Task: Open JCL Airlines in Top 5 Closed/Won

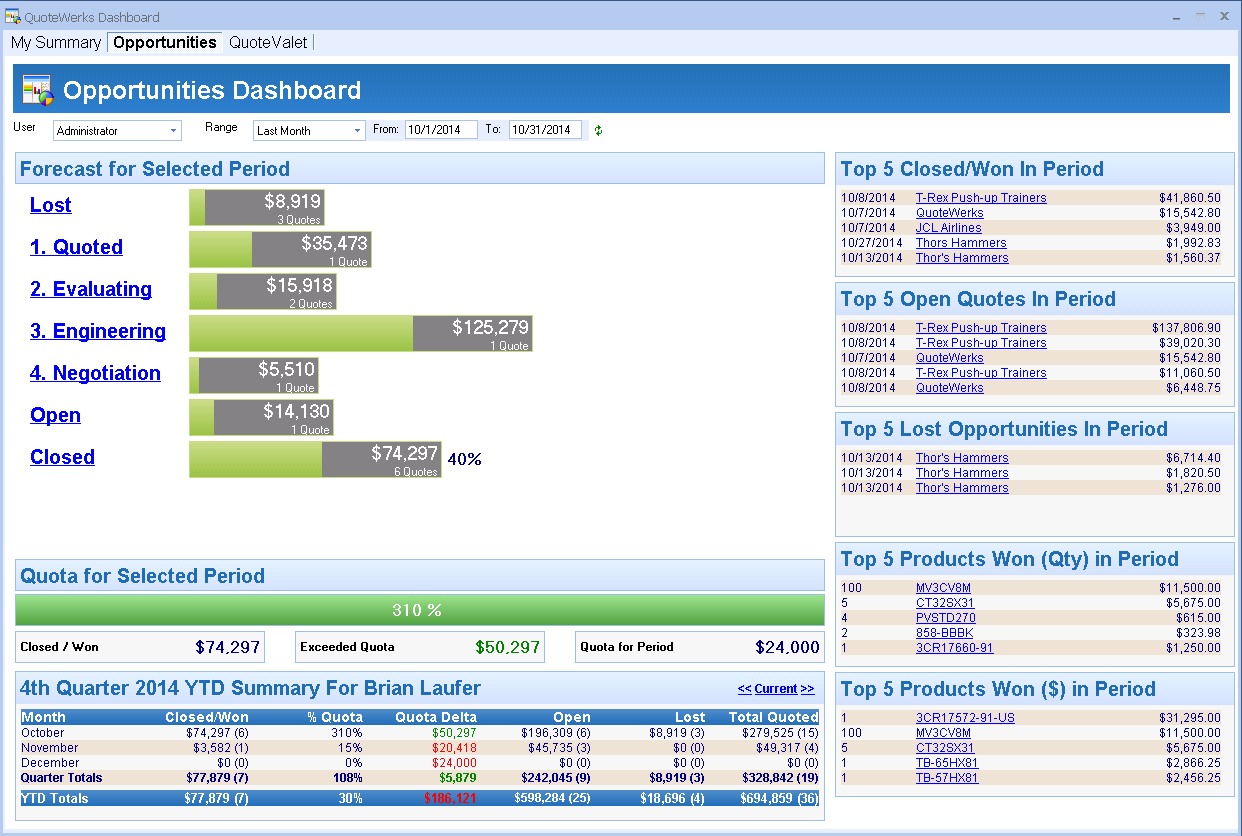Action: 948,228
